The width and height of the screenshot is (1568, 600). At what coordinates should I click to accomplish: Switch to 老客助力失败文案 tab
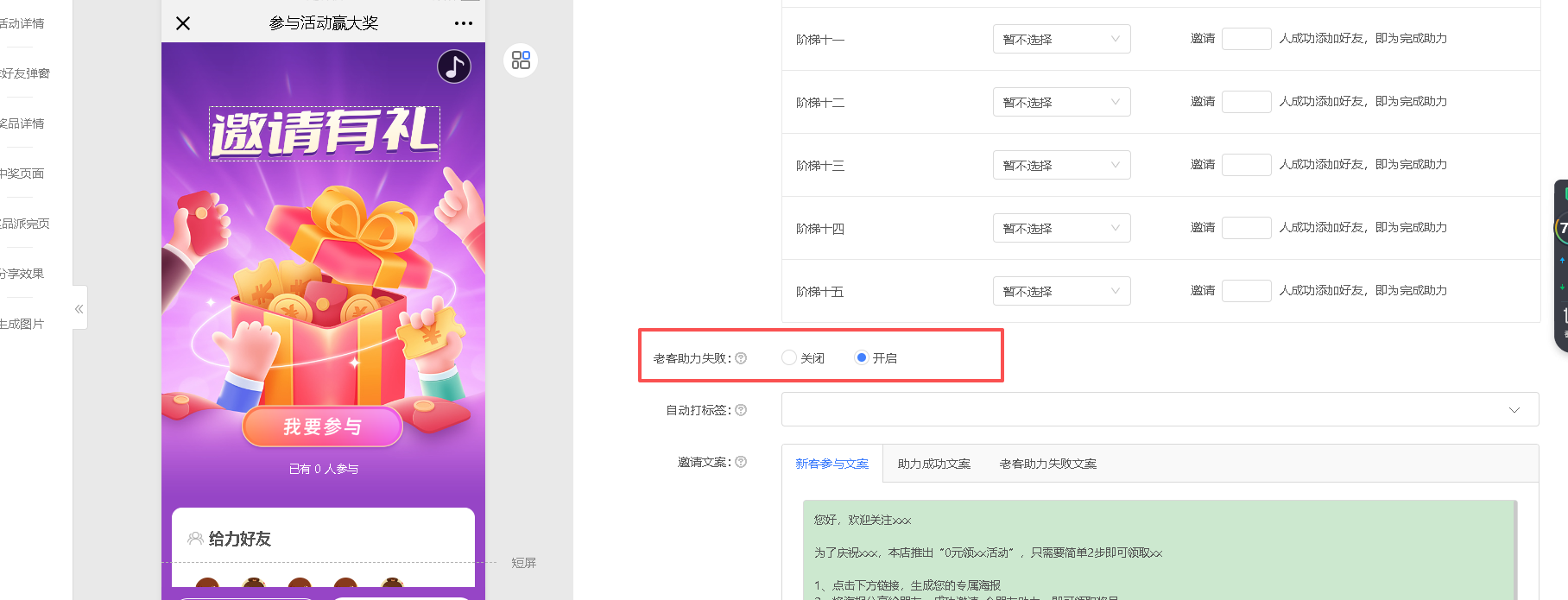click(x=1047, y=464)
